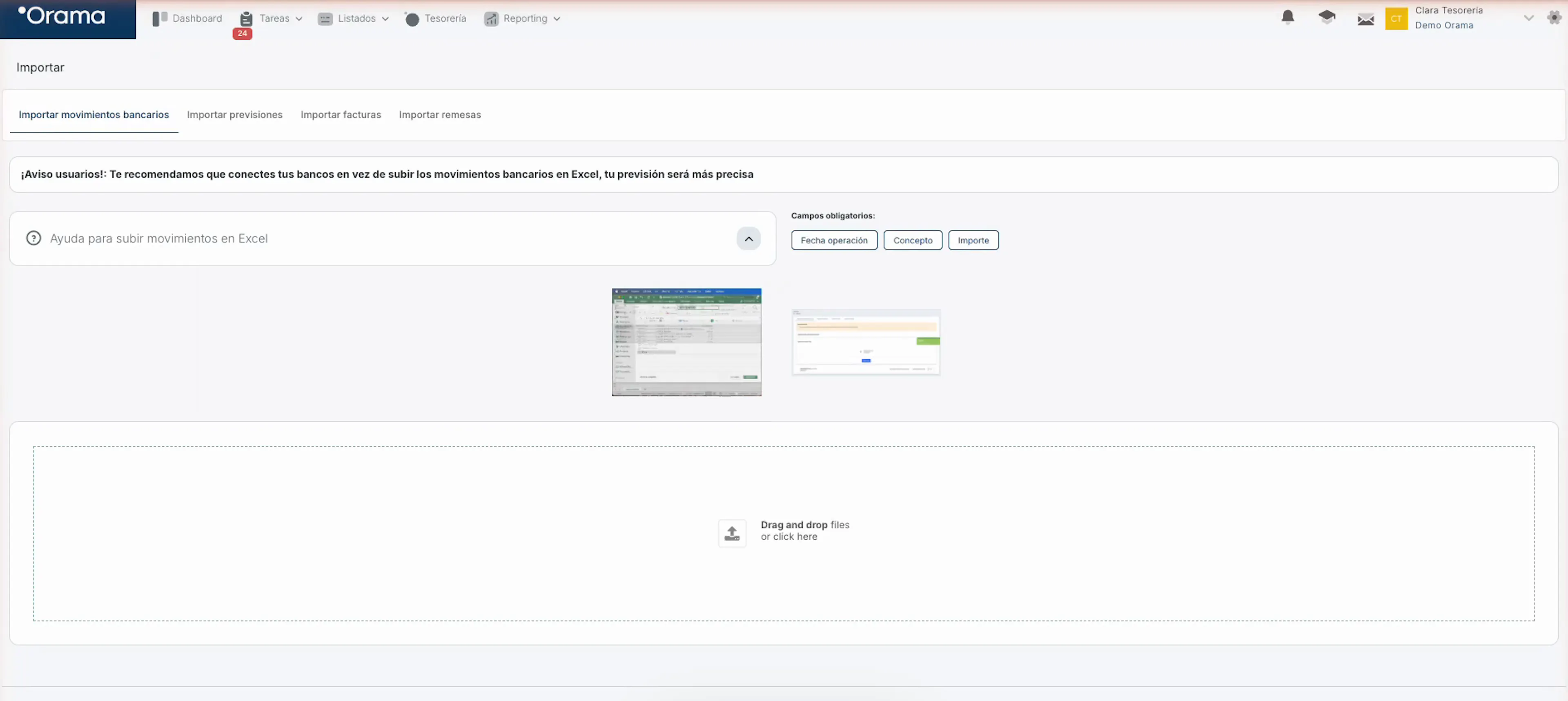Expand the Listados dropdown arrow
Viewport: 1568px width, 701px height.
(385, 19)
